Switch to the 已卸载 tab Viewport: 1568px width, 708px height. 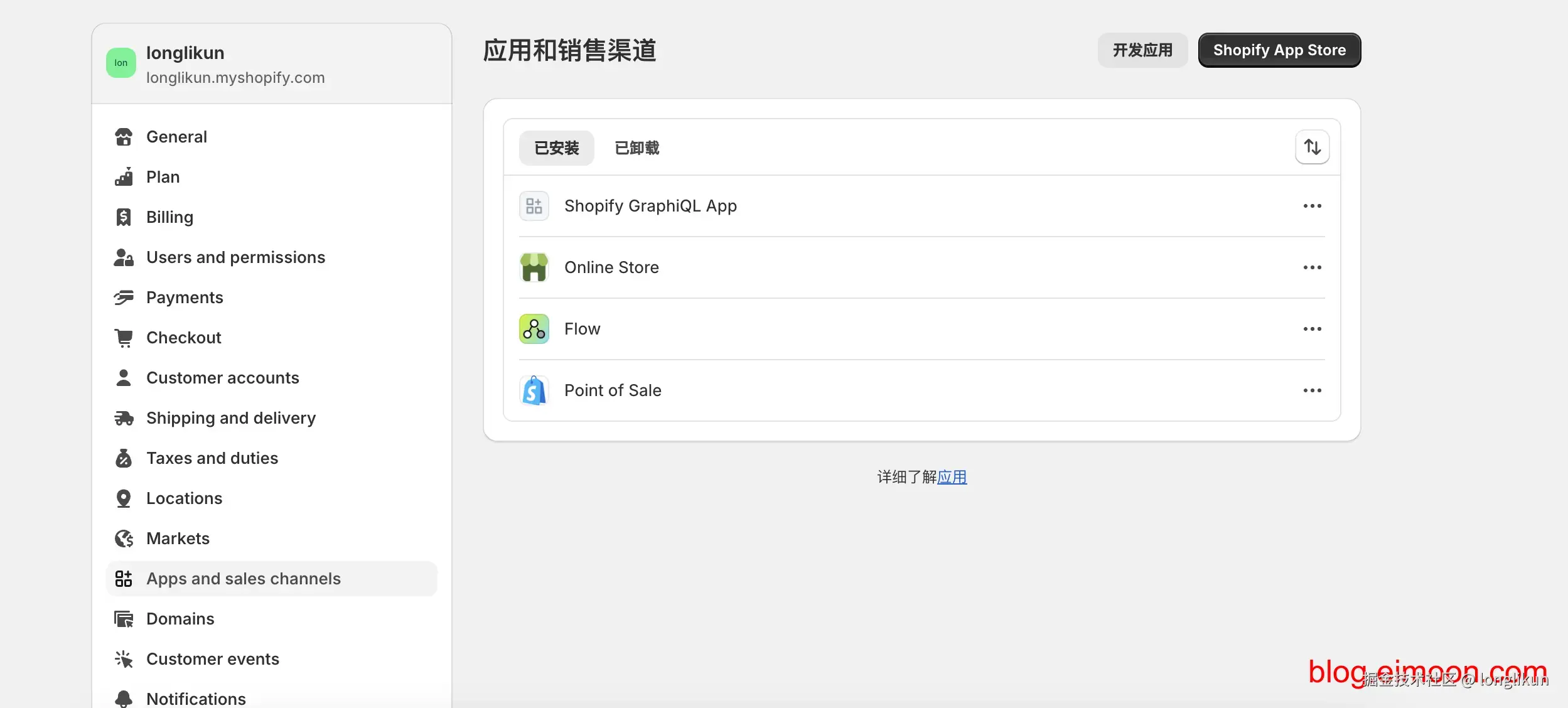coord(636,147)
